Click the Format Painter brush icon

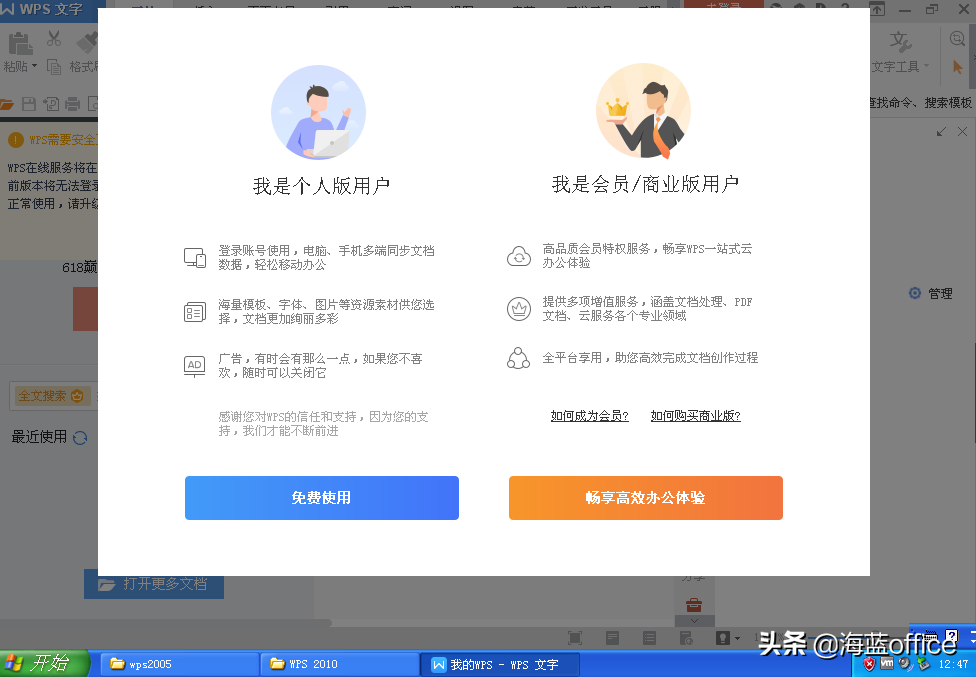87,42
